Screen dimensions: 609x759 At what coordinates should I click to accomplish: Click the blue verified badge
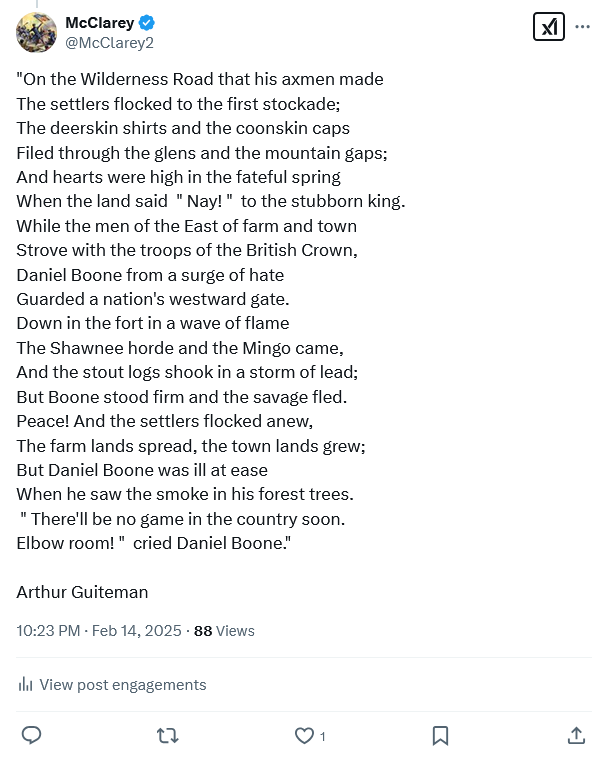[146, 23]
